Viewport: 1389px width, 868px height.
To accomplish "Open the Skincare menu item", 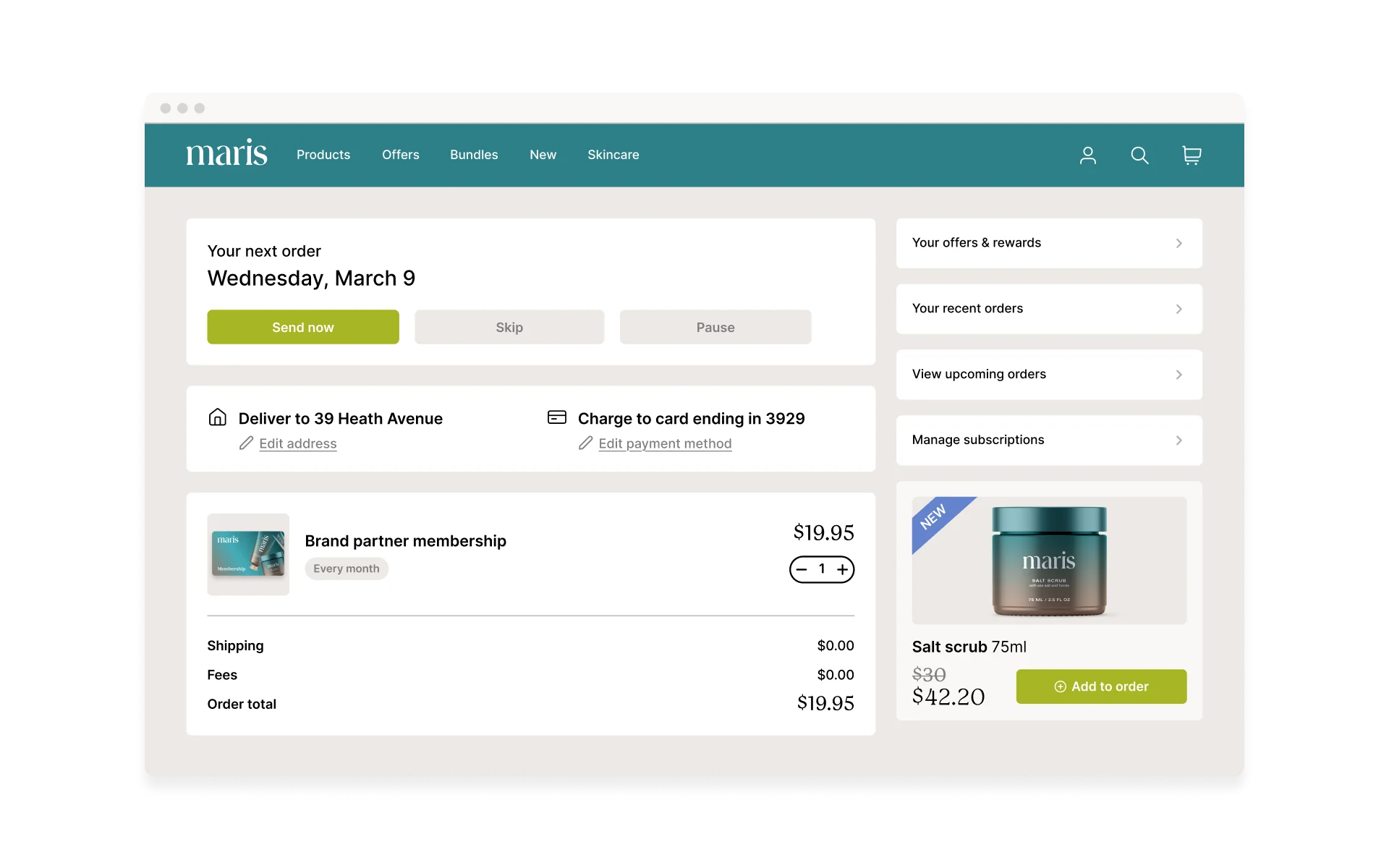I will (613, 155).
